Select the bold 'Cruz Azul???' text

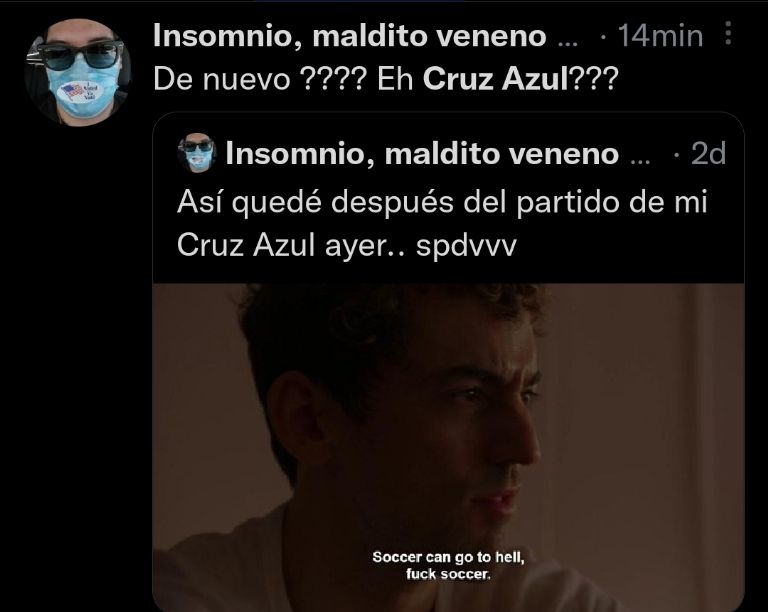521,79
